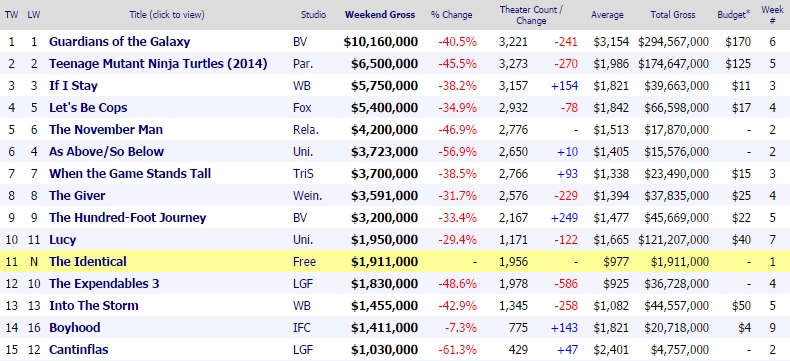Screen dimensions: 790x361
Task: Sort by the Total Gross column header
Action: 673,15
